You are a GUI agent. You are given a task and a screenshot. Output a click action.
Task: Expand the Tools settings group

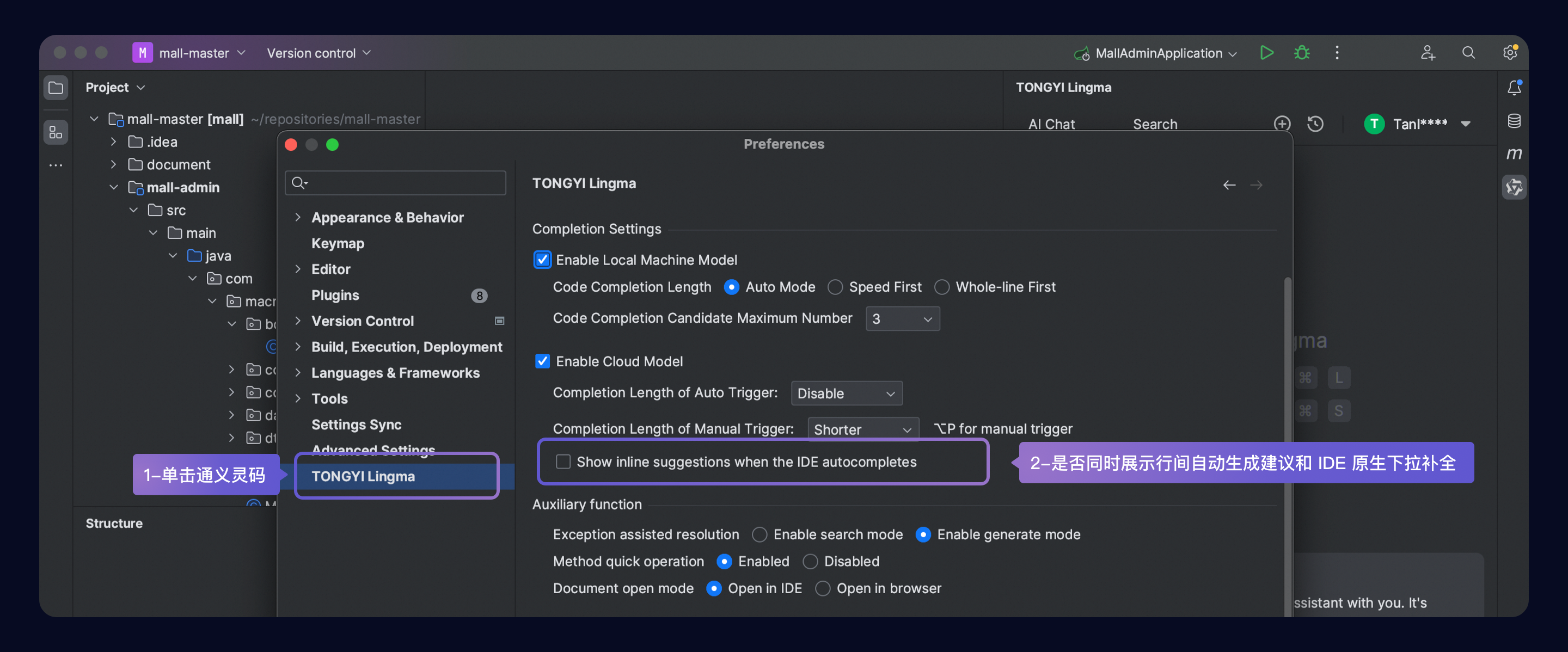(x=298, y=398)
